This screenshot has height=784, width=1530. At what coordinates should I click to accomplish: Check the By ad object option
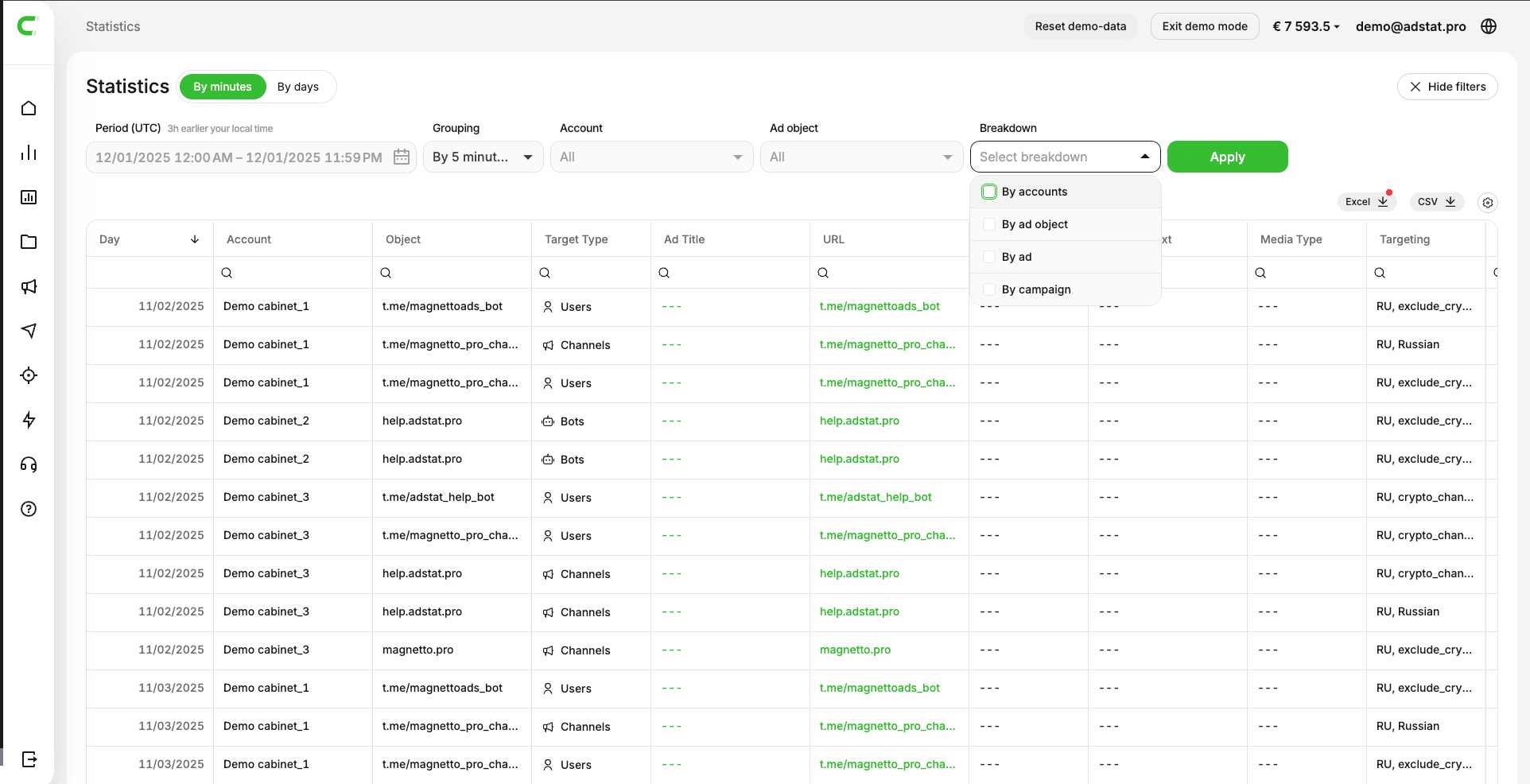989,224
